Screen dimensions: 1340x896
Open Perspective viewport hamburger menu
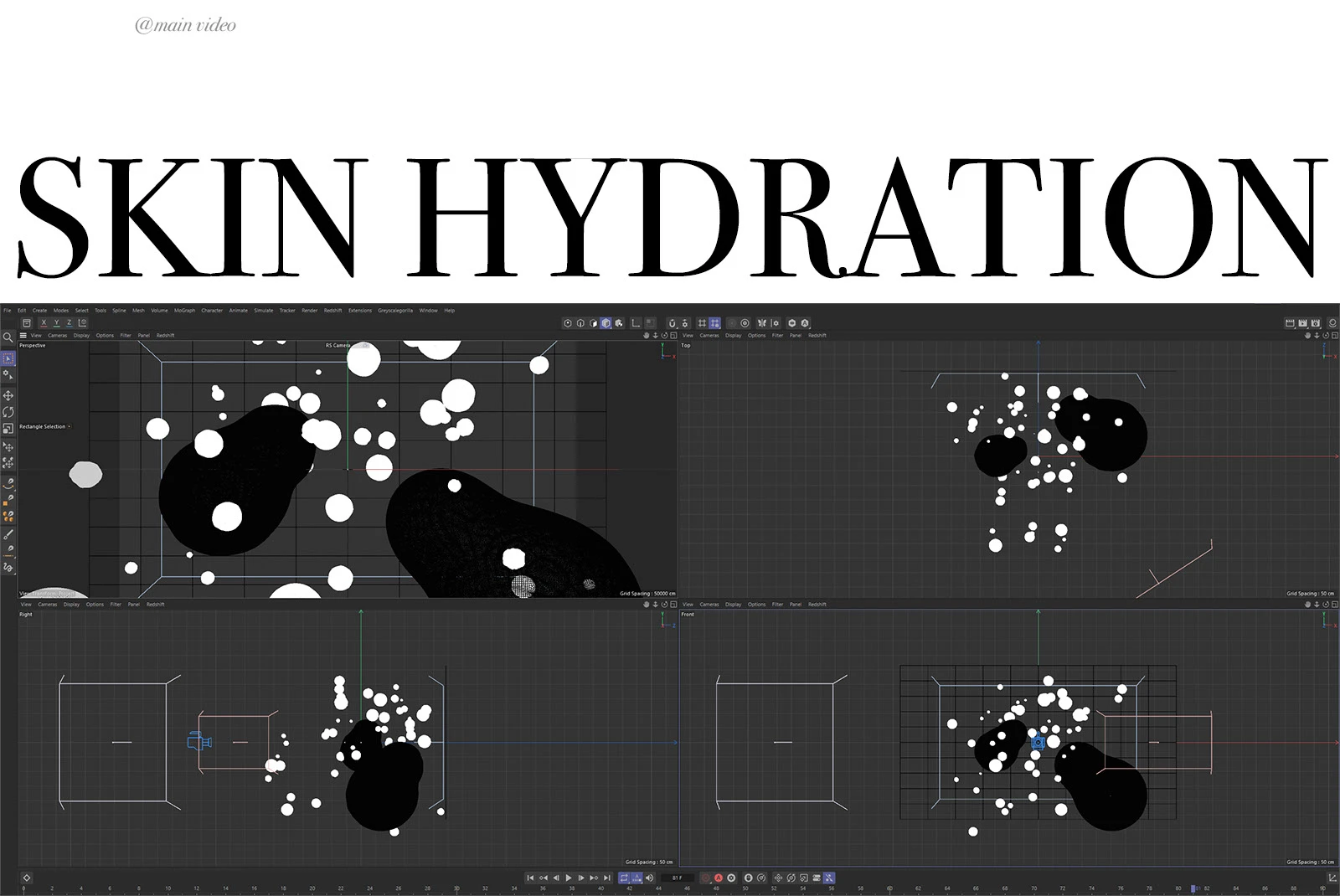pos(23,335)
